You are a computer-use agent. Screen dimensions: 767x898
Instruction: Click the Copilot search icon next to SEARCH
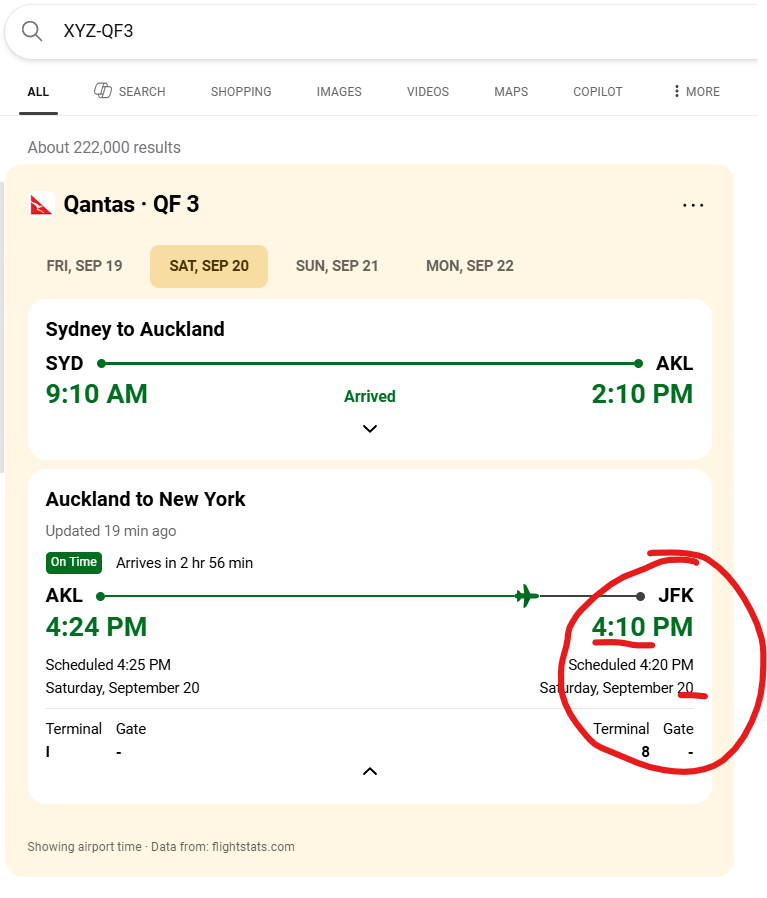(103, 90)
